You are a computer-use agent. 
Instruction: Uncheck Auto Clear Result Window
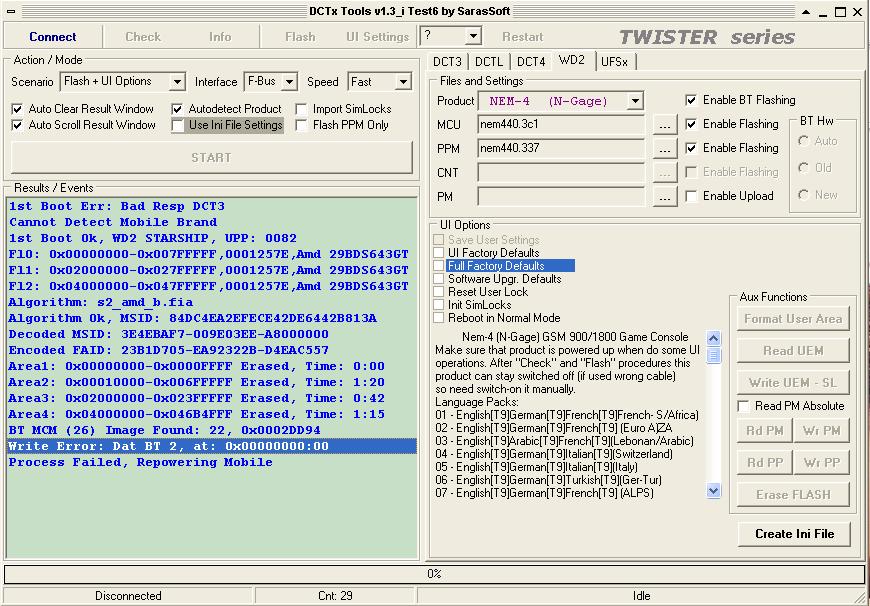(x=17, y=109)
